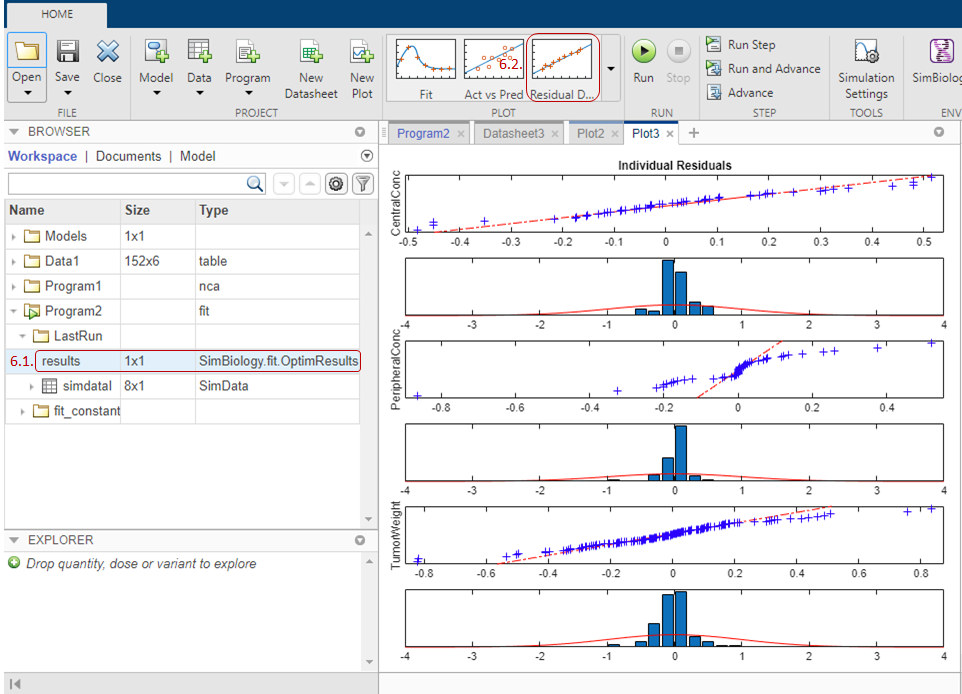
Task: Click the Documents link in Browser
Action: [128, 156]
